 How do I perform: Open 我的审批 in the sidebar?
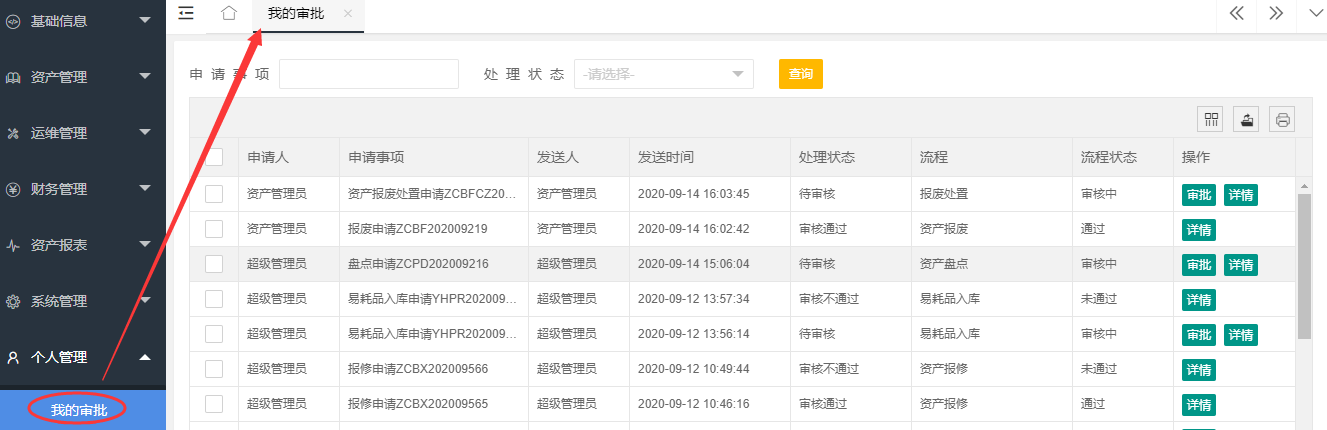coord(82,409)
